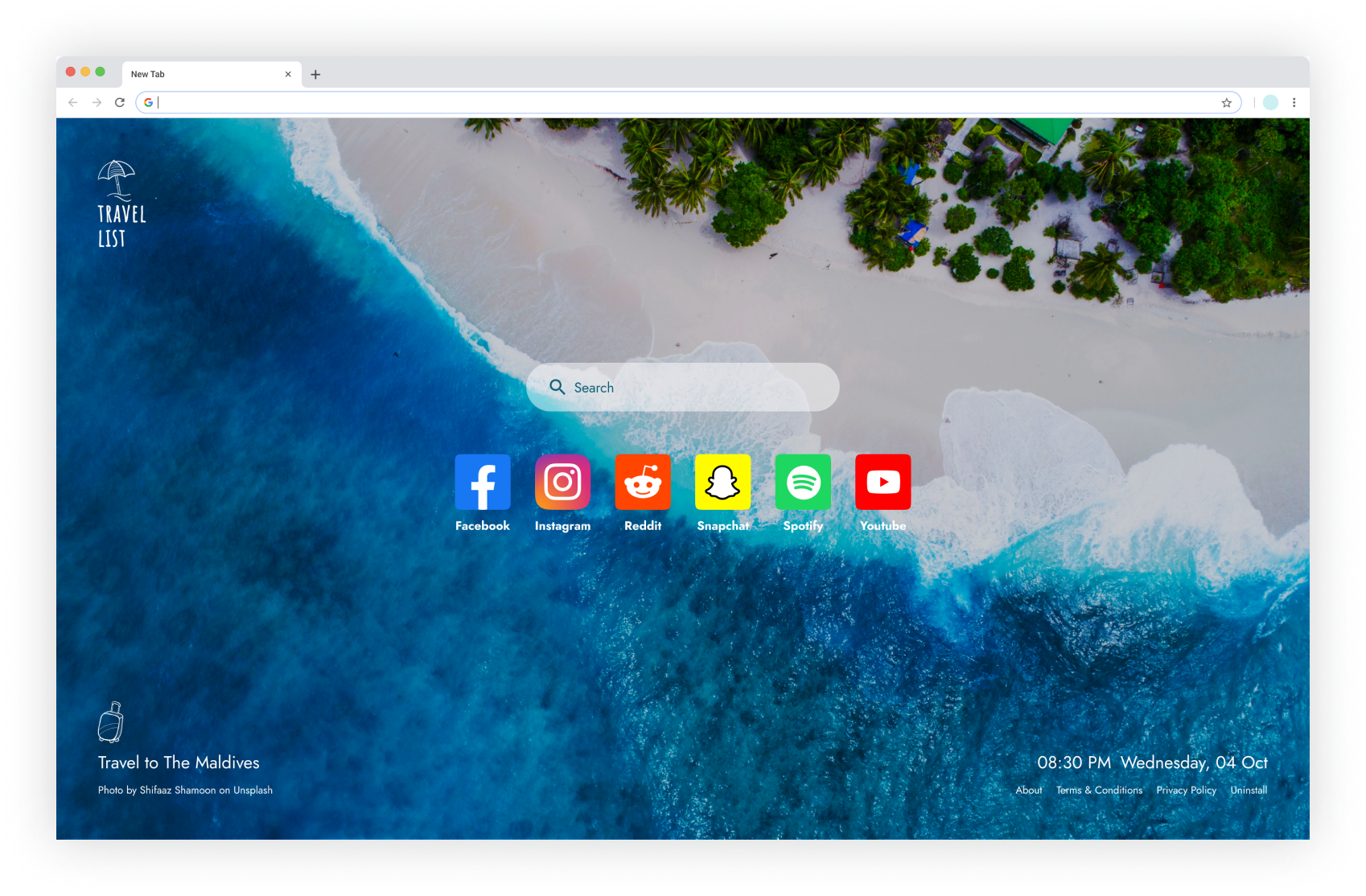Open the Youtube shortcut icon
This screenshot has width=1366, height=896.
coord(883,482)
